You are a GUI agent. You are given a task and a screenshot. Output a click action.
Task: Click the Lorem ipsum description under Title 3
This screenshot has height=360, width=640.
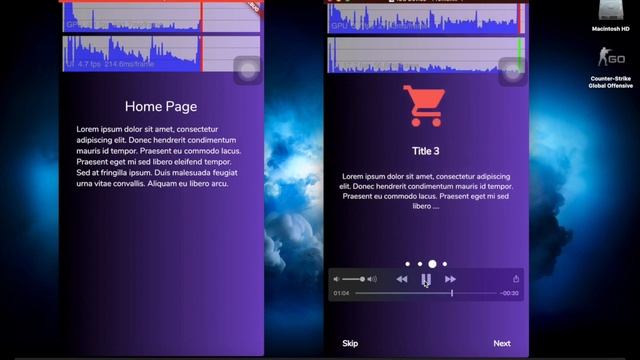tap(426, 191)
